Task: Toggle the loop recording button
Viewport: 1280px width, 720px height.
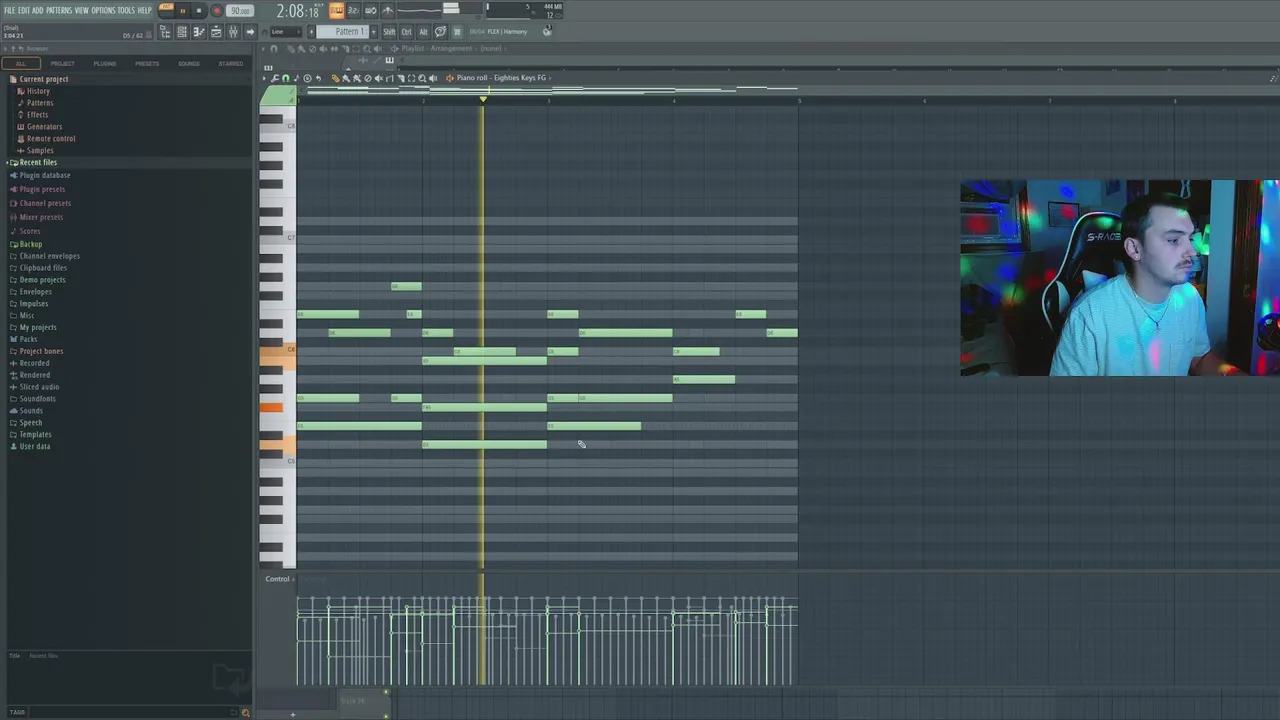Action: [x=370, y=11]
